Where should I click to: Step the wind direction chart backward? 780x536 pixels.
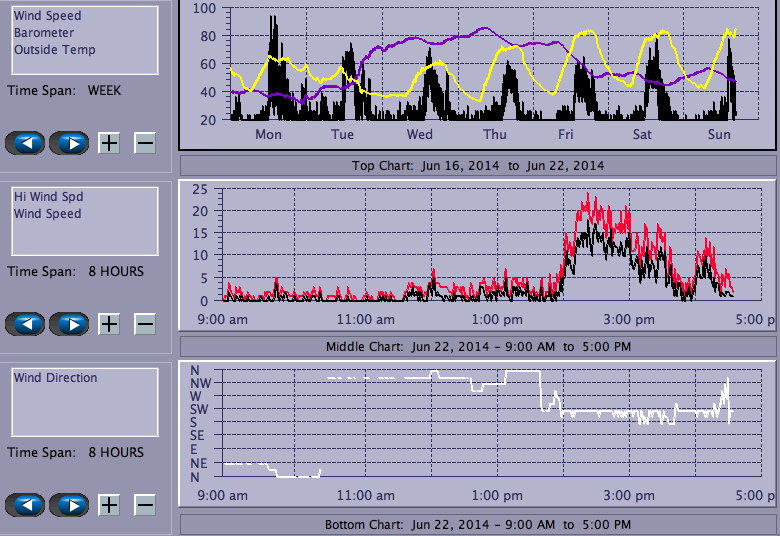pyautogui.click(x=26, y=505)
